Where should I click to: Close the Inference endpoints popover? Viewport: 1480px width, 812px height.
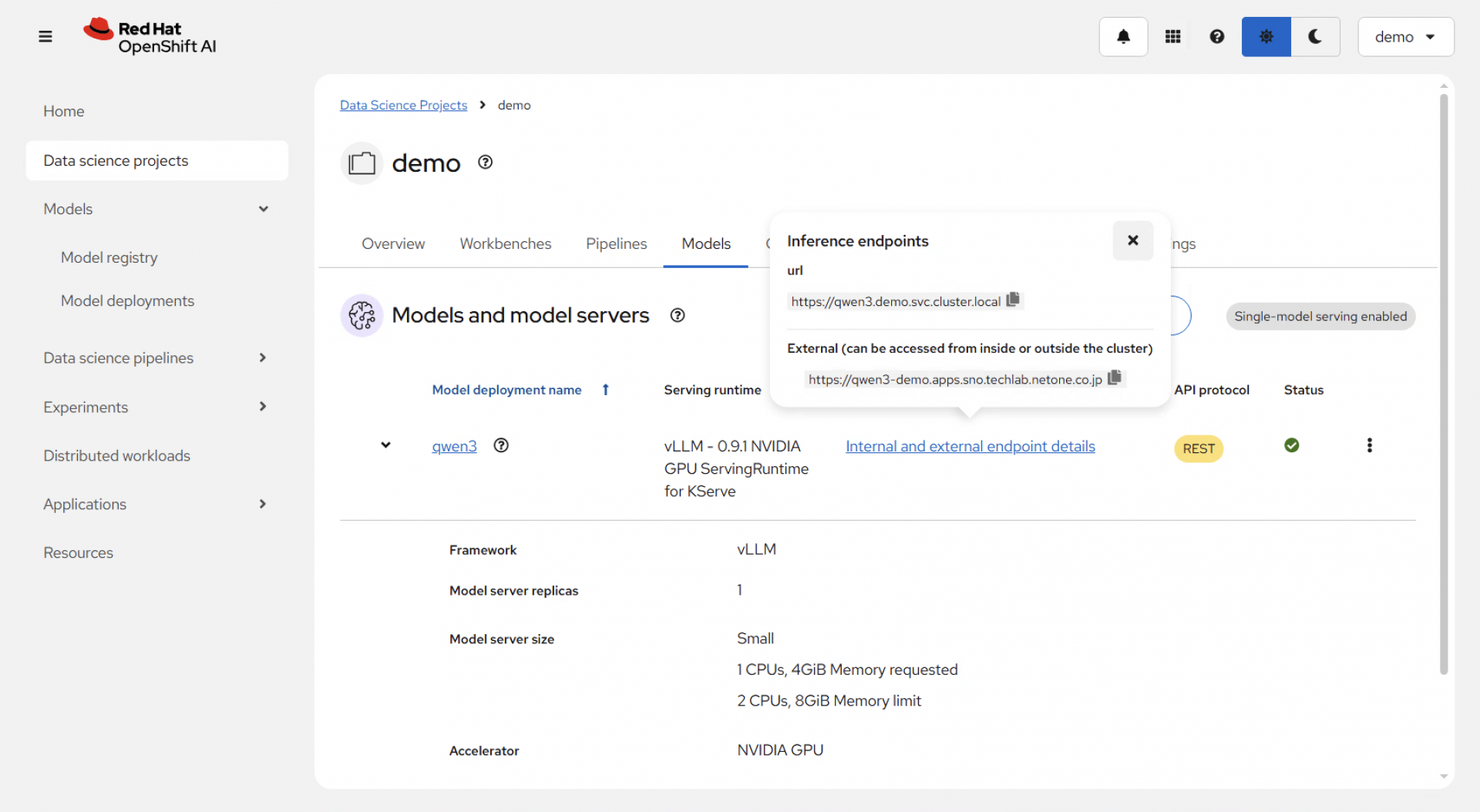(1132, 240)
